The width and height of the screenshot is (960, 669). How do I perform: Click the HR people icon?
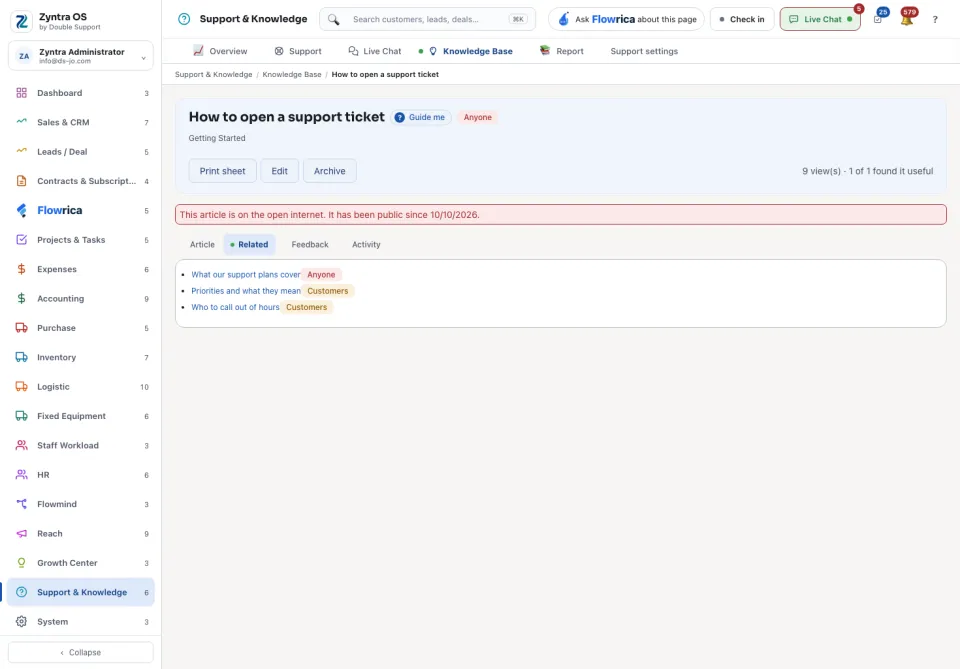pos(21,474)
